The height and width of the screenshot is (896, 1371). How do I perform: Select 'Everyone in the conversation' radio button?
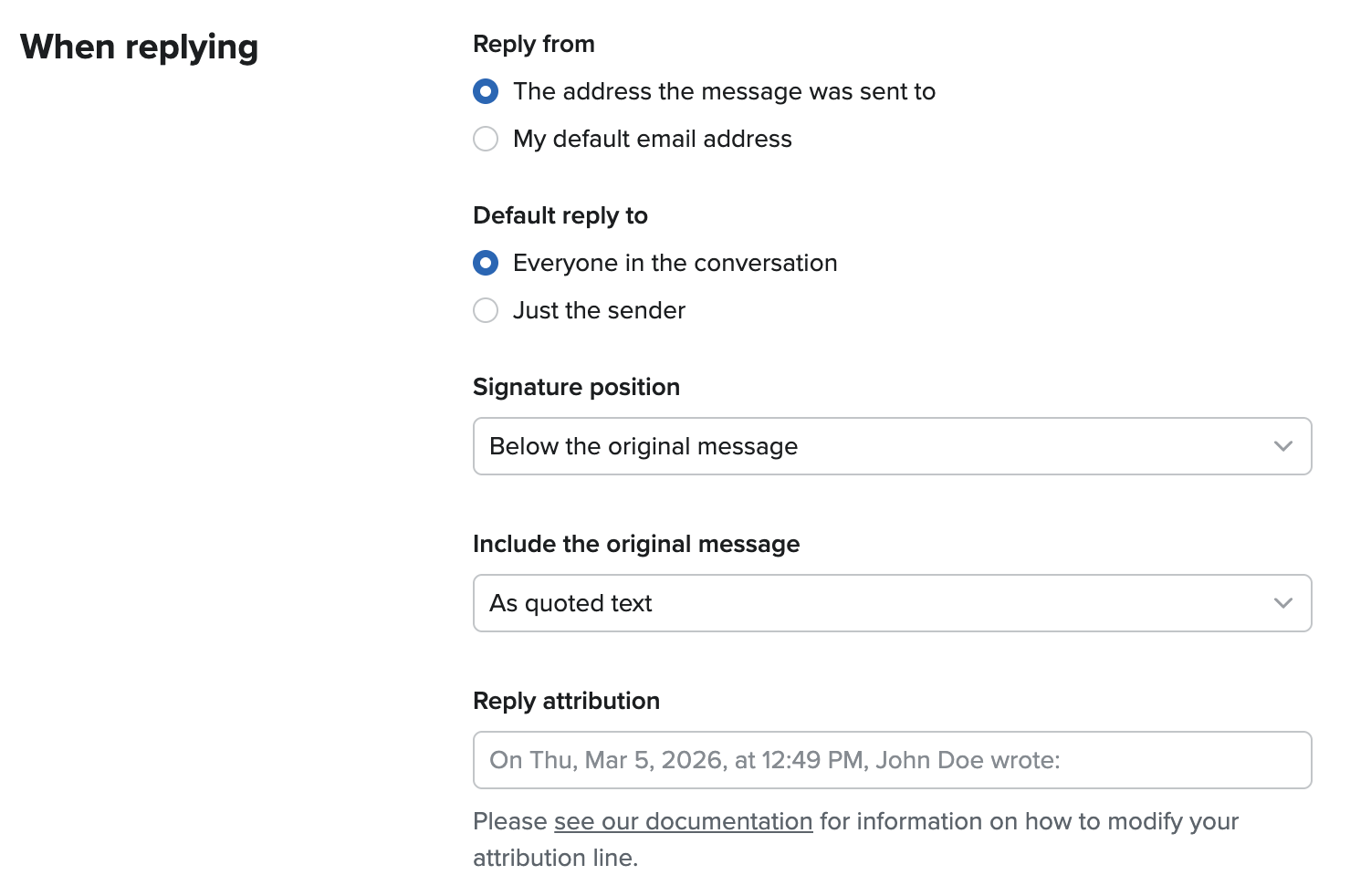click(486, 263)
